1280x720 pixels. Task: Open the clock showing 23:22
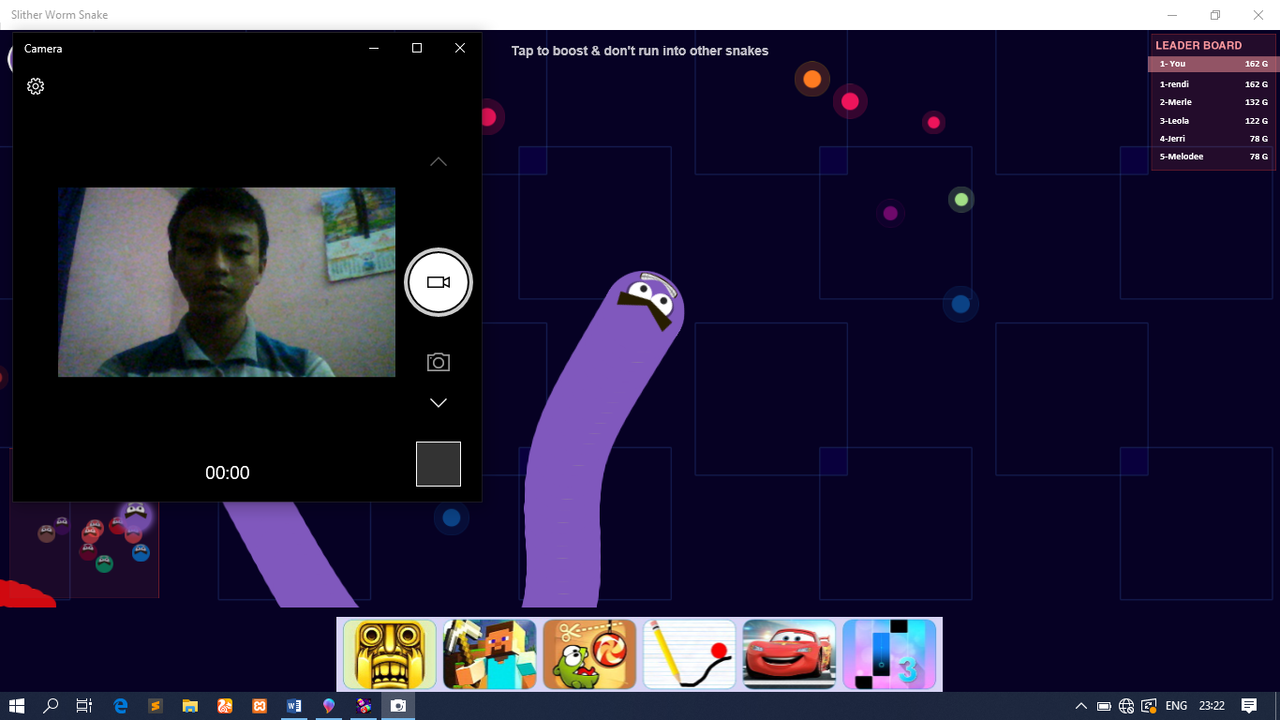coord(1212,706)
